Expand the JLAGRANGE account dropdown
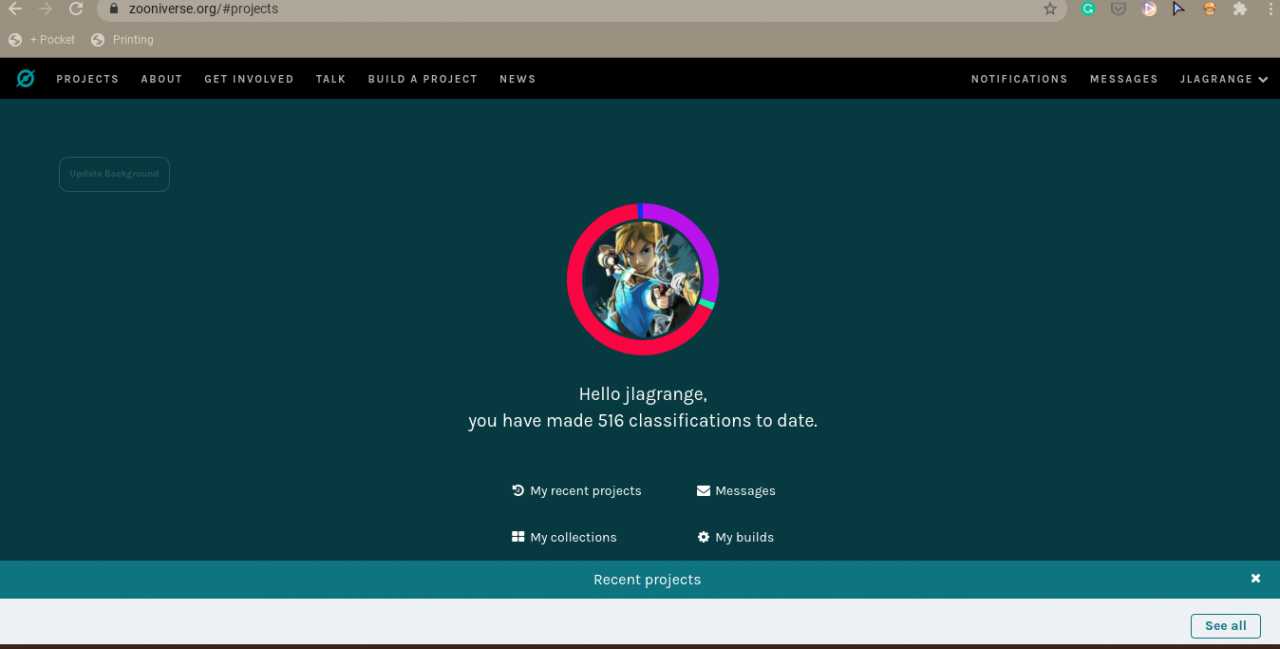The height and width of the screenshot is (649, 1280). [1223, 79]
